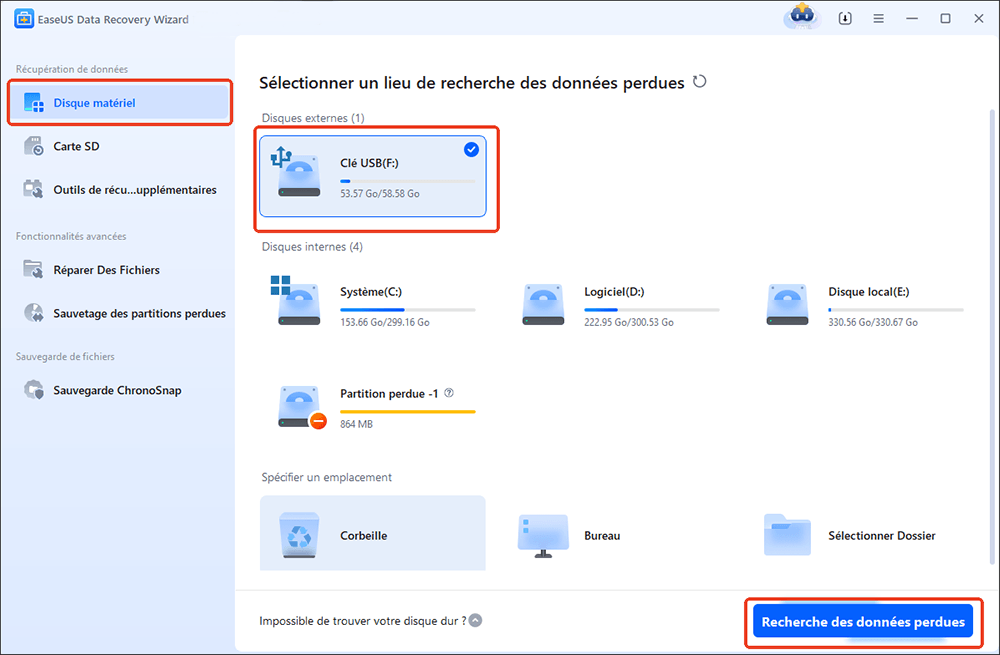Click the '53.57 Go/58.58 Go' text
This screenshot has height=655, width=1000.
coord(379,193)
